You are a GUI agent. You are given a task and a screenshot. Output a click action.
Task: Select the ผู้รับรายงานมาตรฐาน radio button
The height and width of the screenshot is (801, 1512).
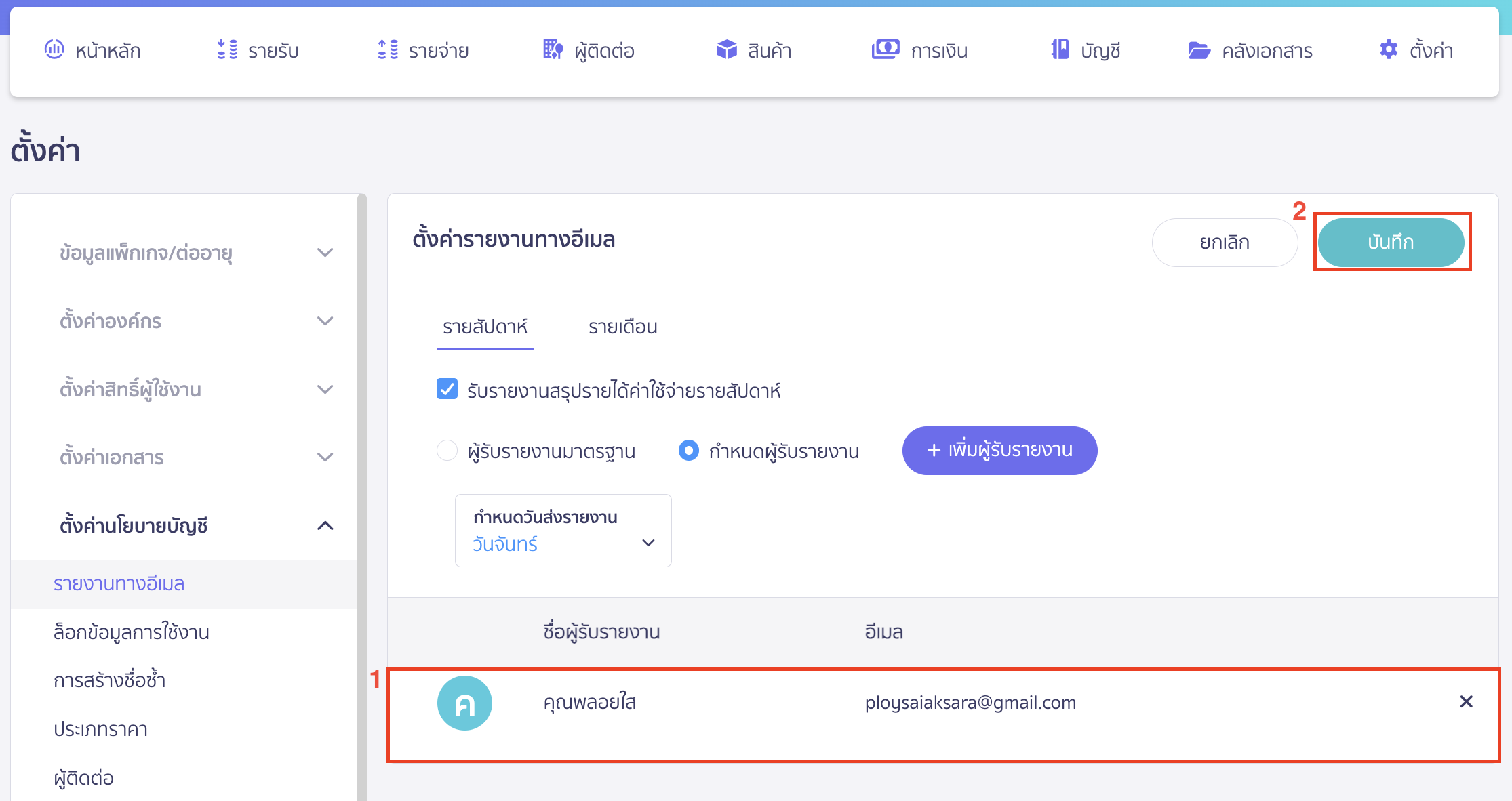pos(447,450)
